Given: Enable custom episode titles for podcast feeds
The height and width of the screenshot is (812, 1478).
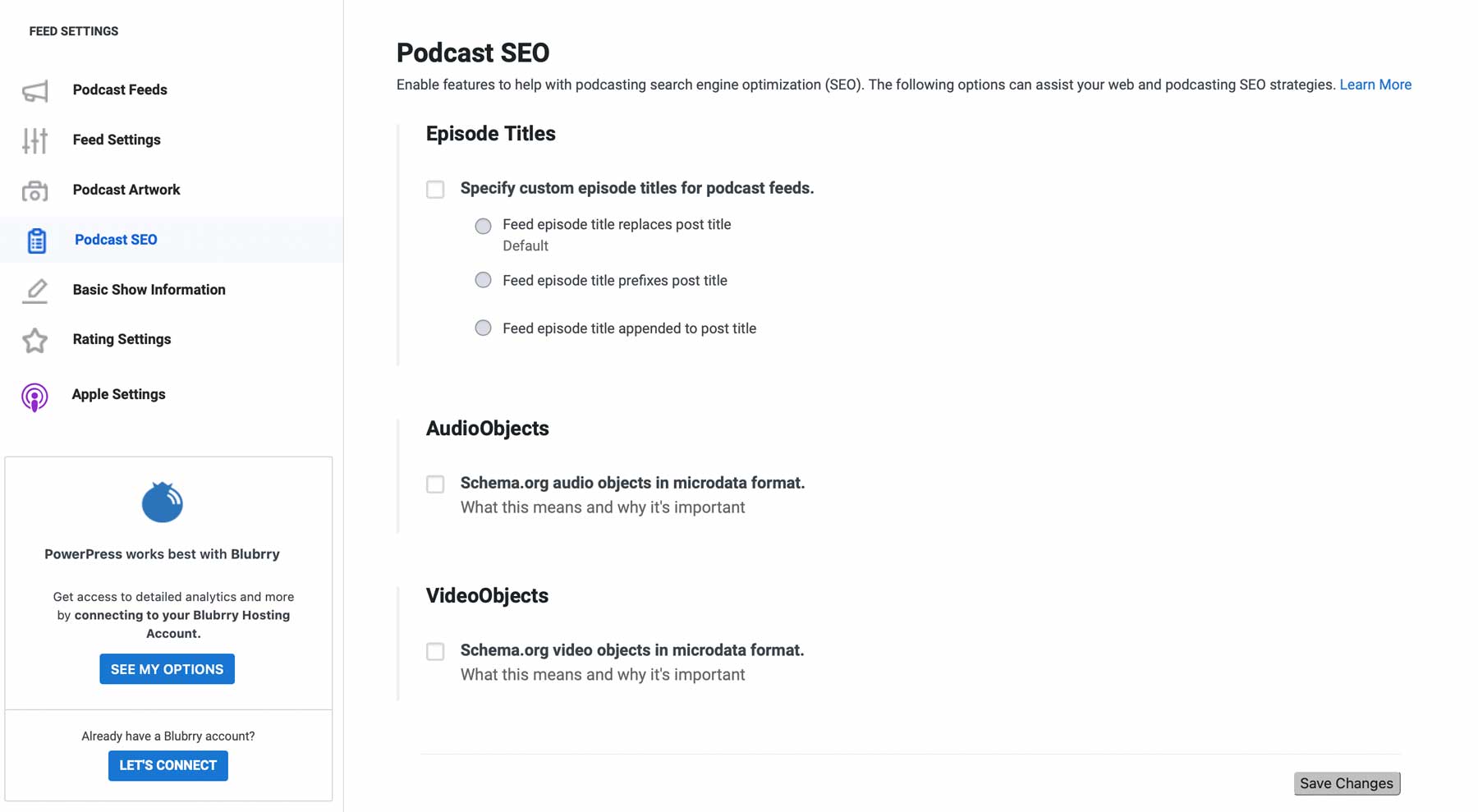Looking at the screenshot, I should coord(434,189).
